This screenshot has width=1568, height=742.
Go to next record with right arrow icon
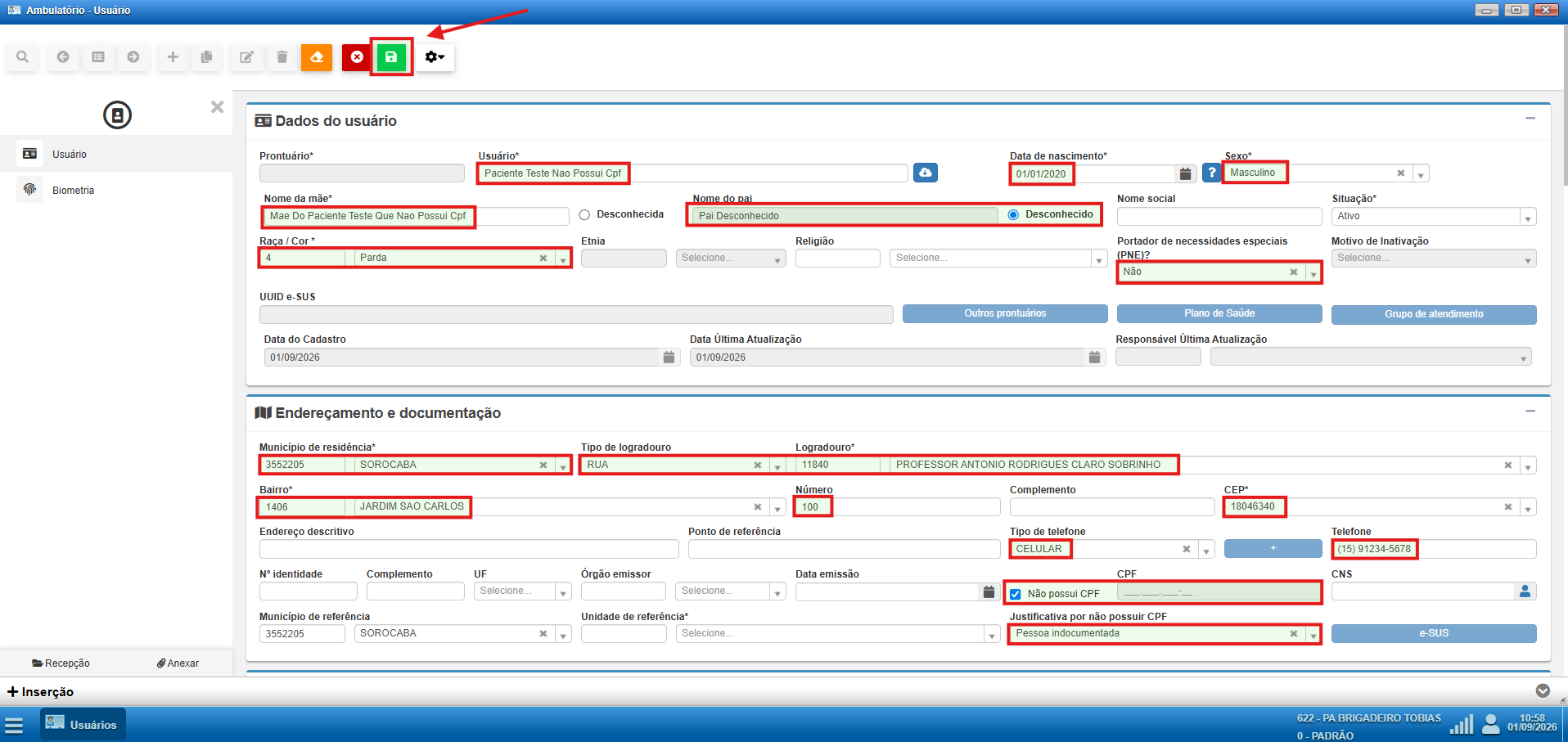coord(133,57)
